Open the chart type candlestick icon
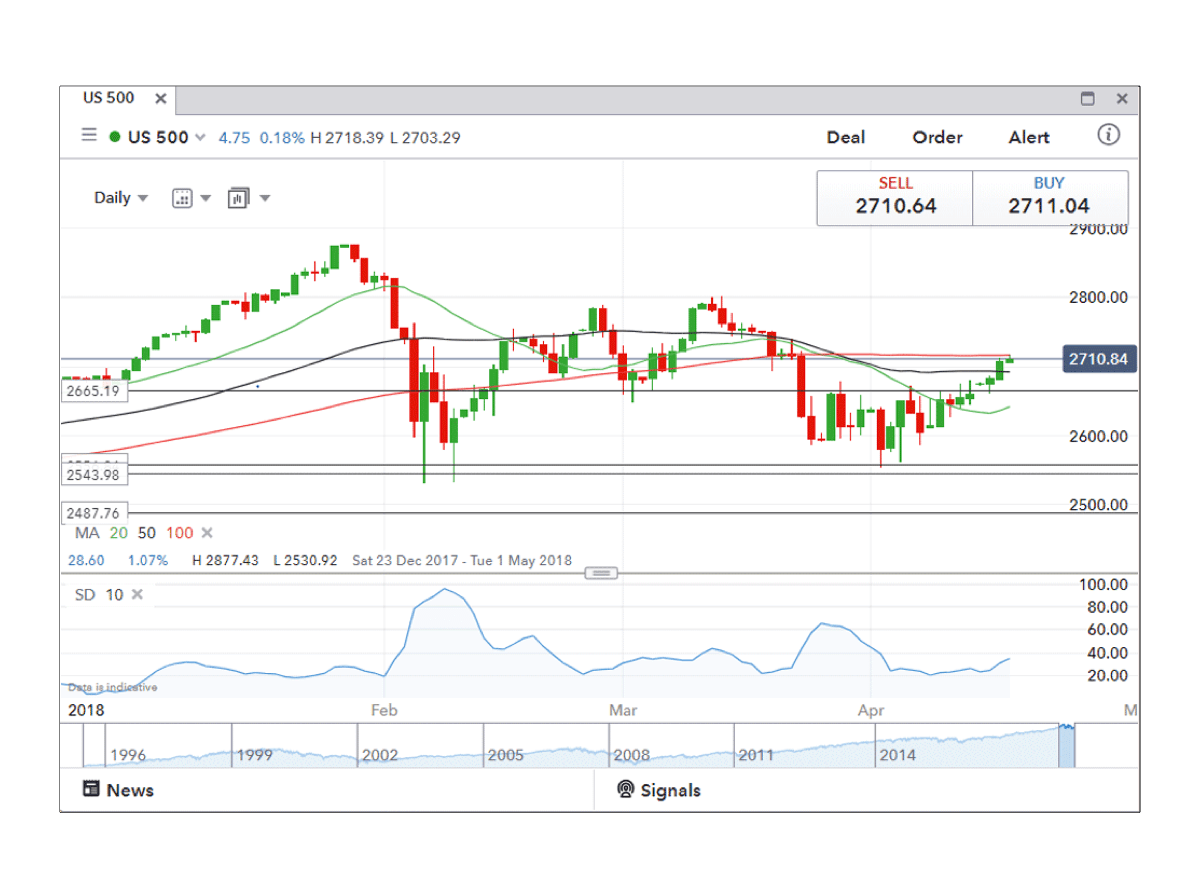 tap(238, 198)
